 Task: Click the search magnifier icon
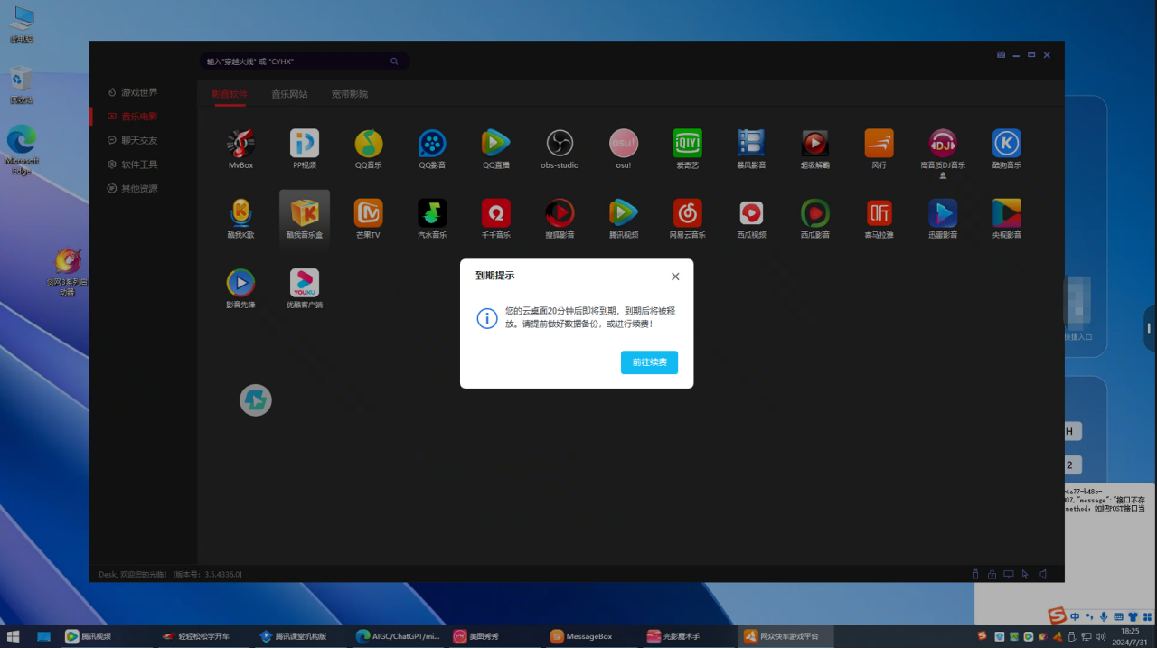[394, 61]
